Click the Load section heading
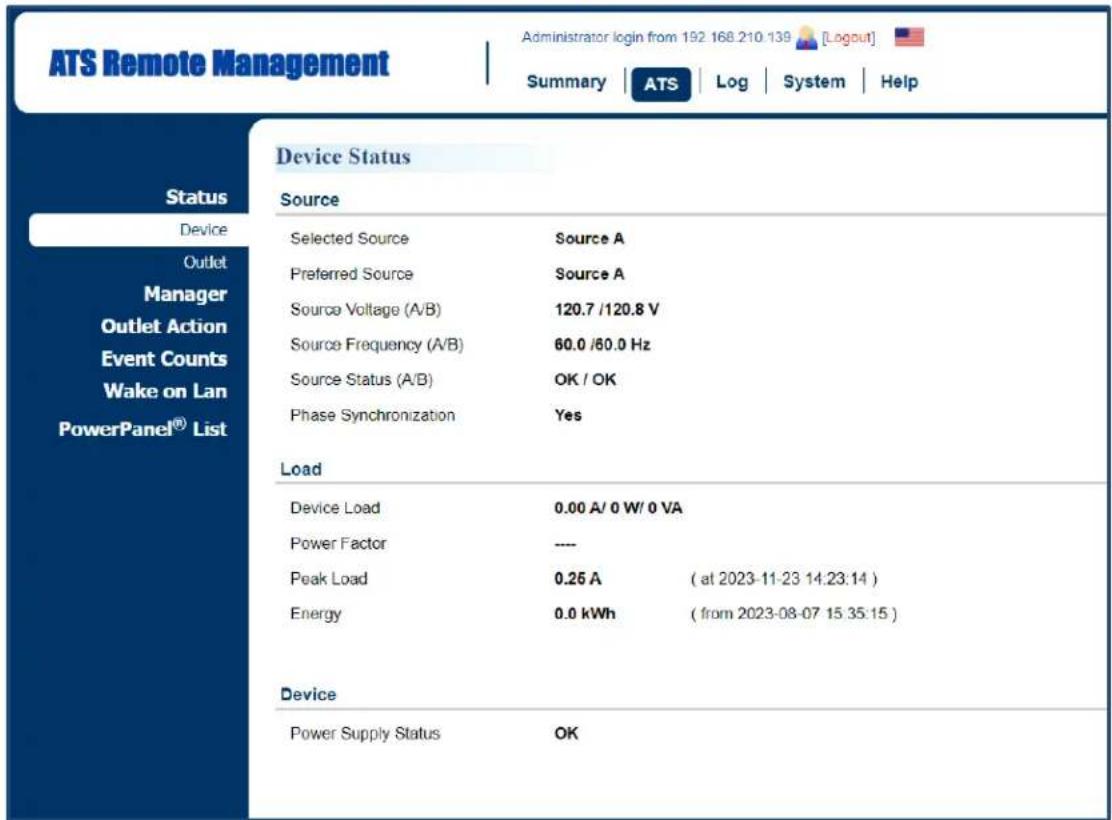 [x=301, y=469]
